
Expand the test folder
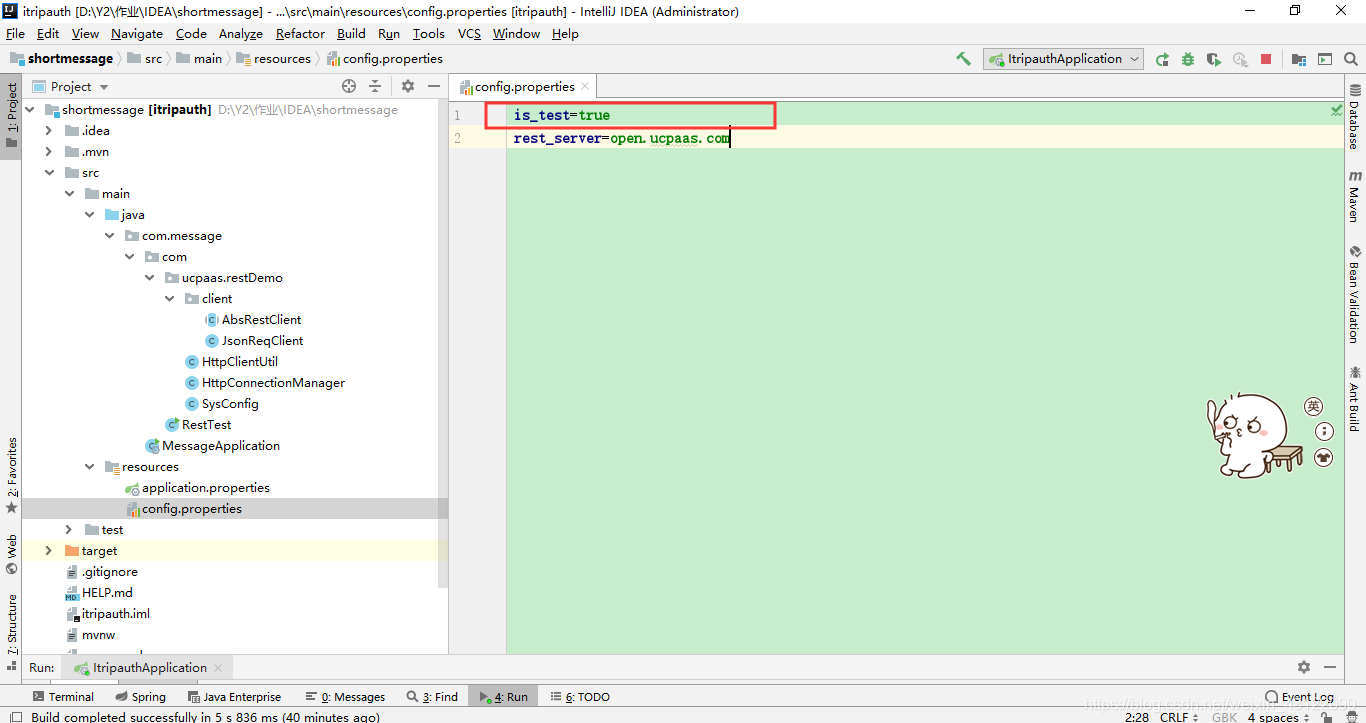pyautogui.click(x=69, y=530)
